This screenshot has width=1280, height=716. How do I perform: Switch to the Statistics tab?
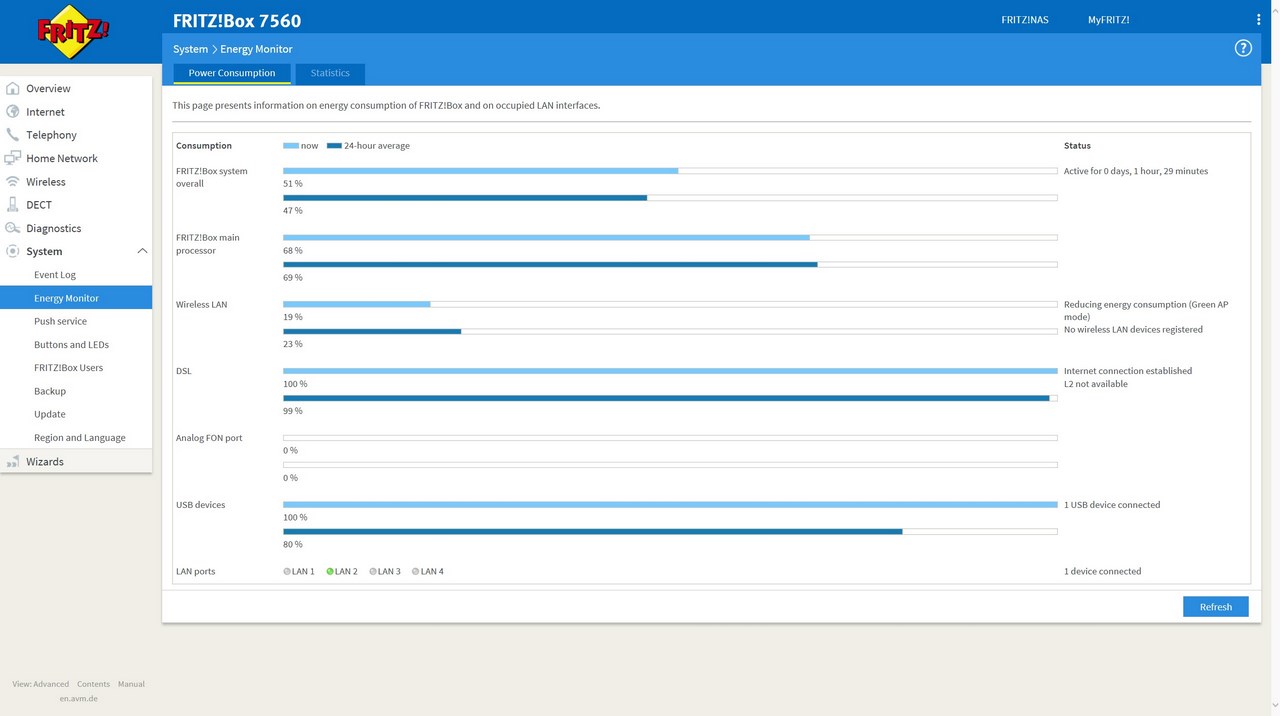pos(330,73)
